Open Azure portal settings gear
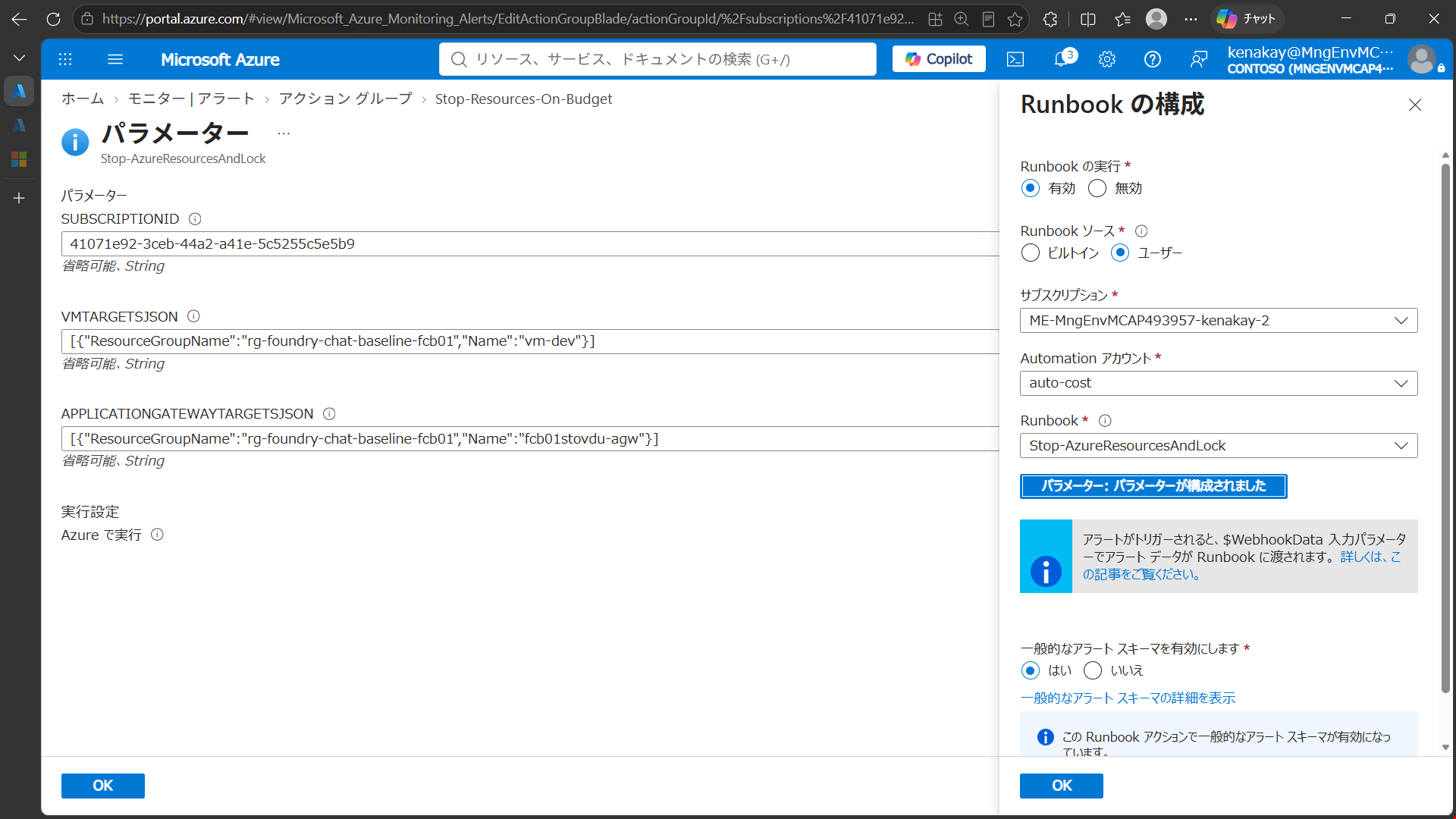Viewport: 1456px width, 819px height. coord(1107,59)
